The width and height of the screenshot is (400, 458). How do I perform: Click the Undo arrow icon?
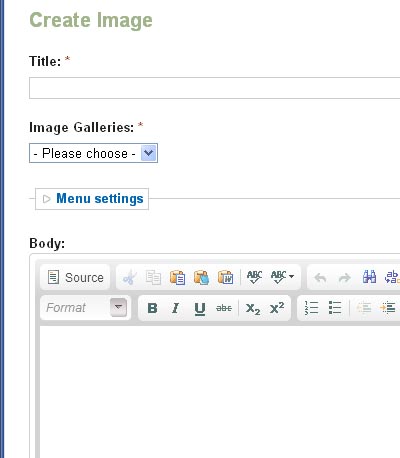[320, 277]
